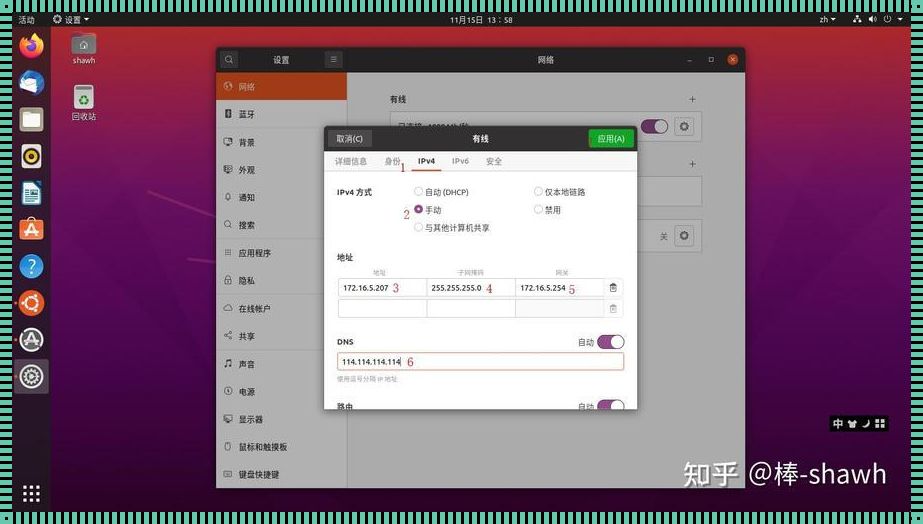Open Software Updater in the dock
The width and height of the screenshot is (923, 524).
click(31, 340)
